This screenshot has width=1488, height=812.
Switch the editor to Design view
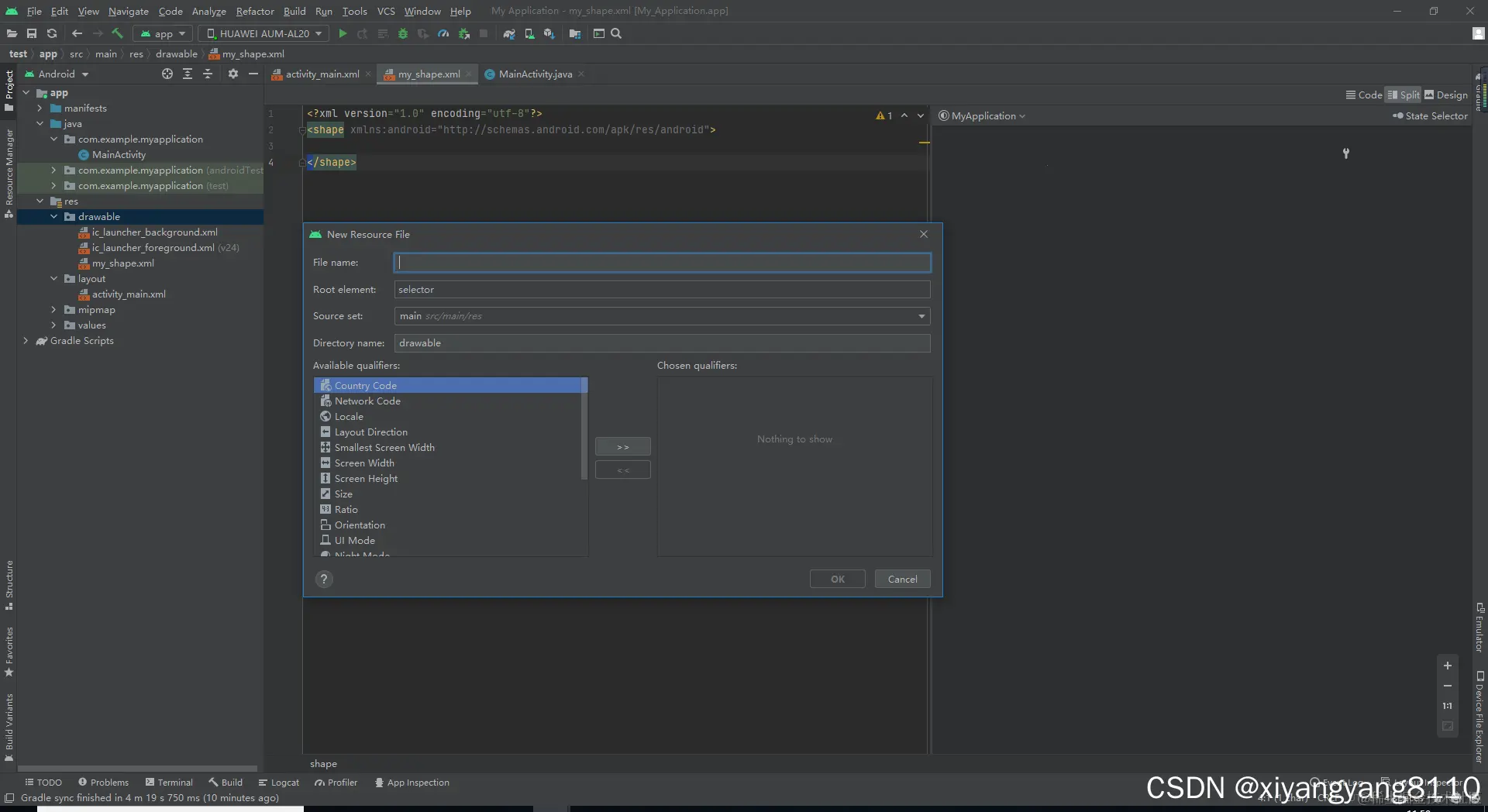click(1446, 95)
